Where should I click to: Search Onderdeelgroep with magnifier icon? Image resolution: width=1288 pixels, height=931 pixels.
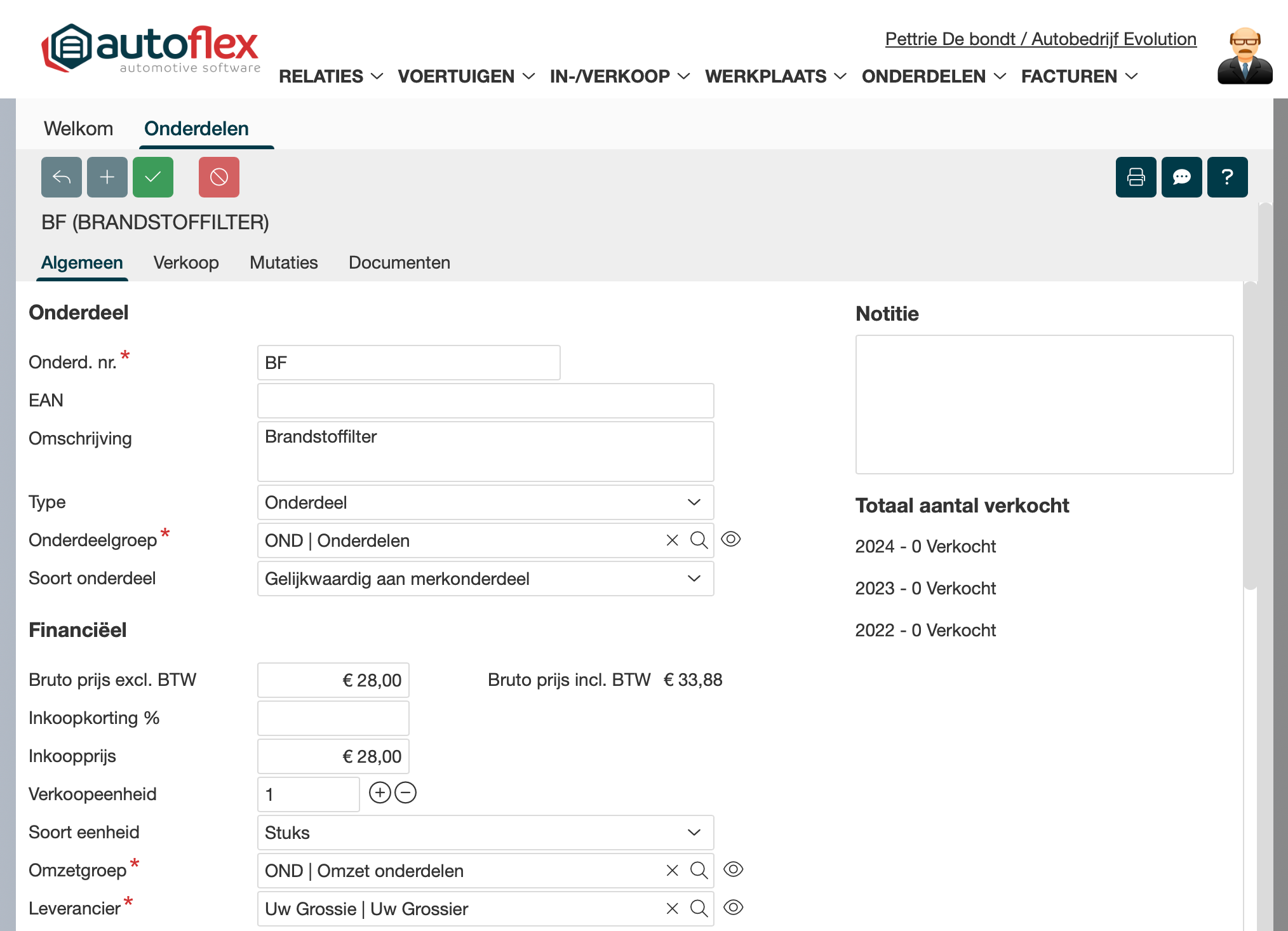point(699,540)
